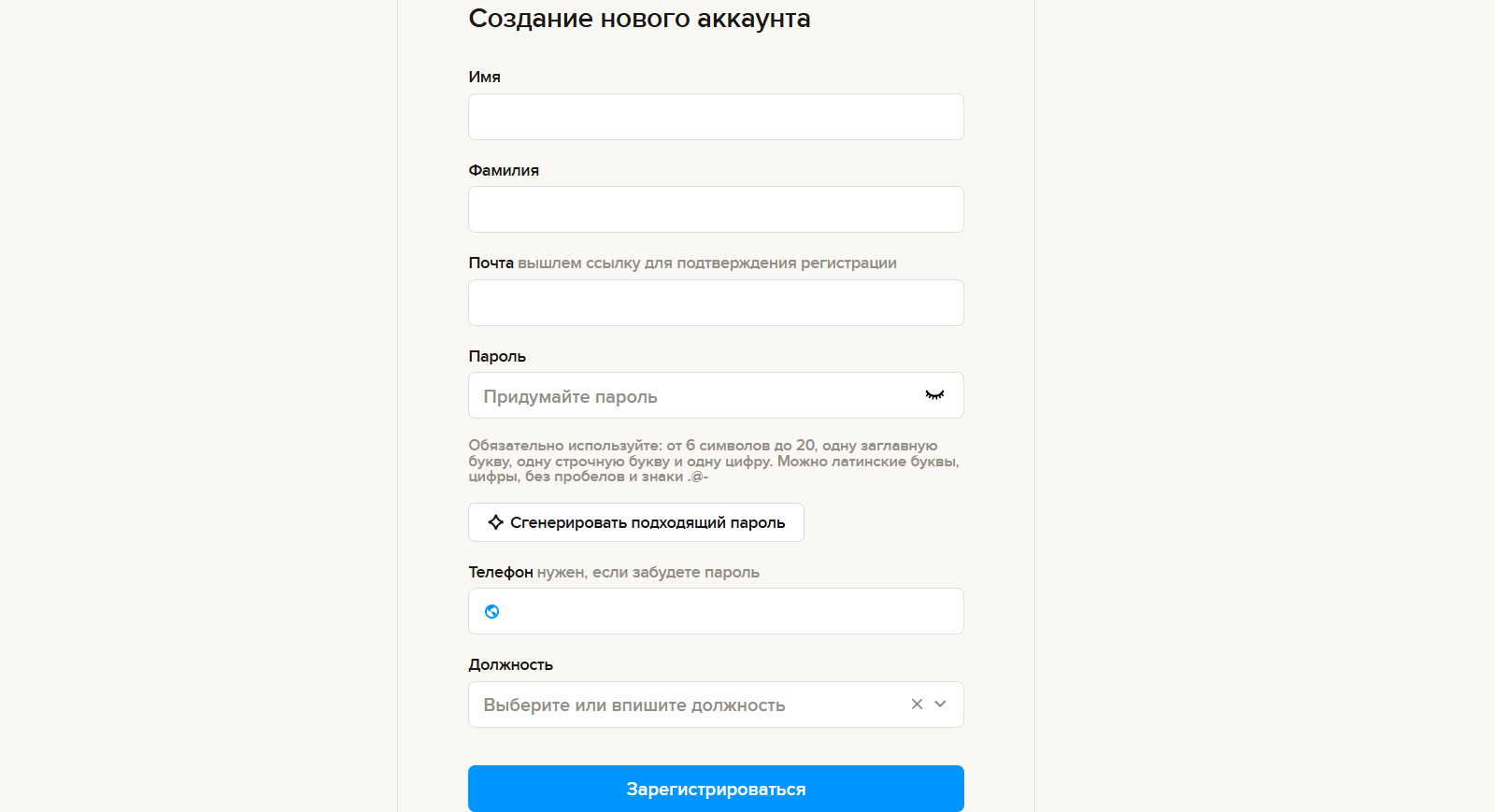1495x812 pixels.
Task: Click the Фамилия field label
Action: pos(504,170)
